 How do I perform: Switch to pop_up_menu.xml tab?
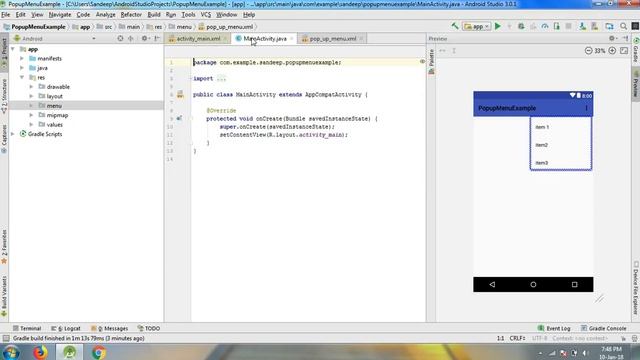[333, 38]
